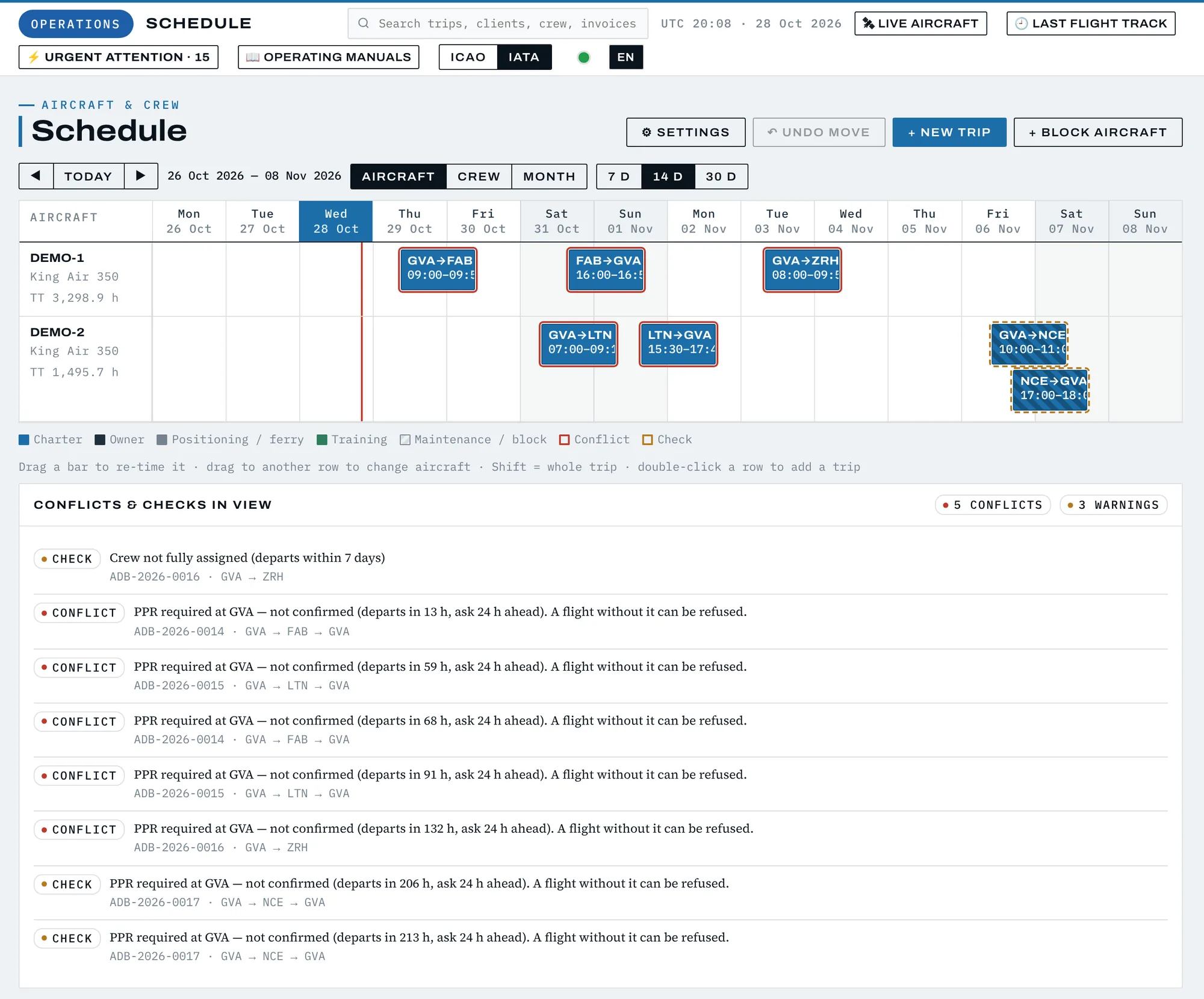
Task: Click the 3 Warnings badge
Action: point(1113,505)
